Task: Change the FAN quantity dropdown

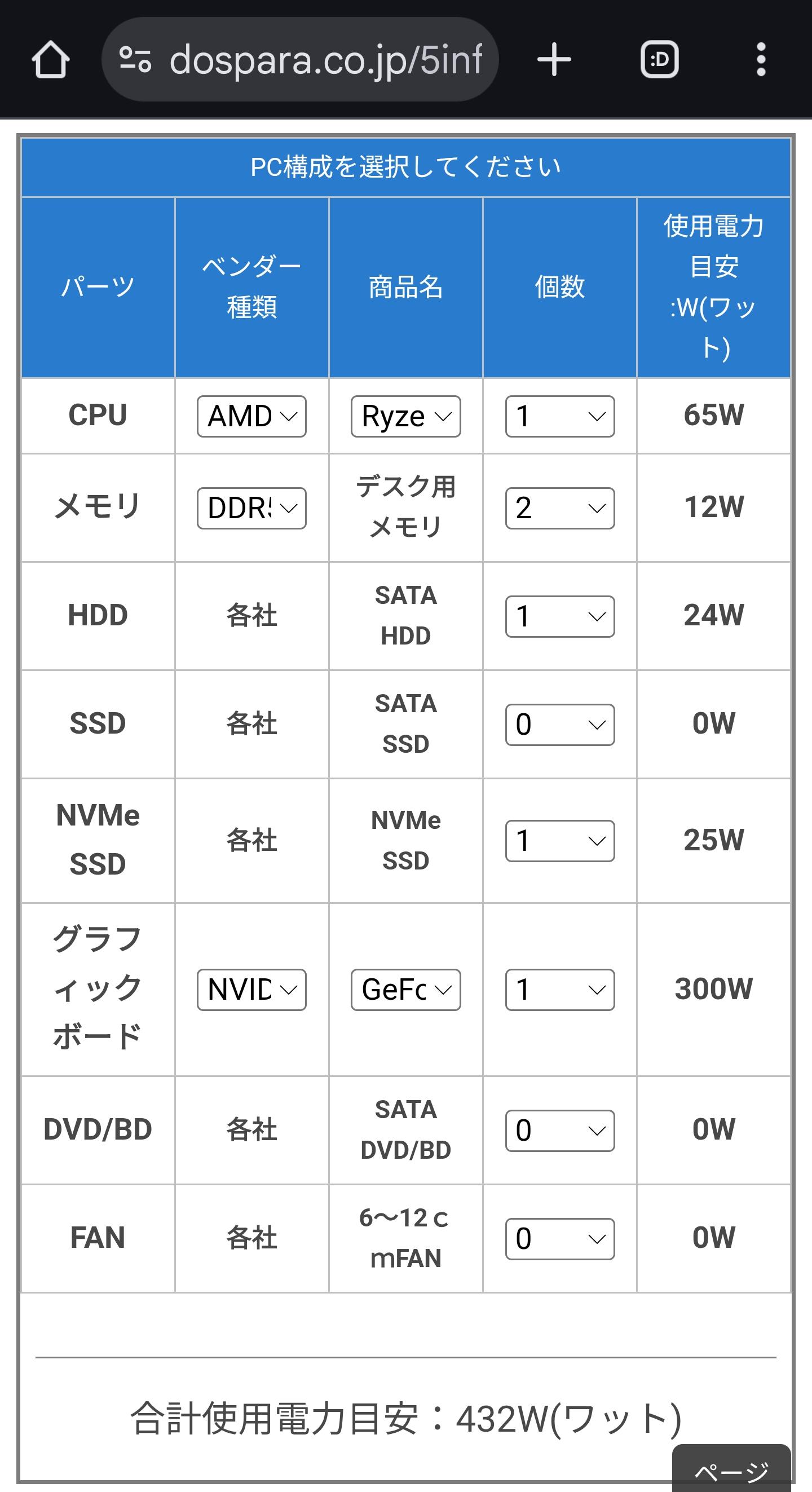Action: pyautogui.click(x=559, y=1239)
